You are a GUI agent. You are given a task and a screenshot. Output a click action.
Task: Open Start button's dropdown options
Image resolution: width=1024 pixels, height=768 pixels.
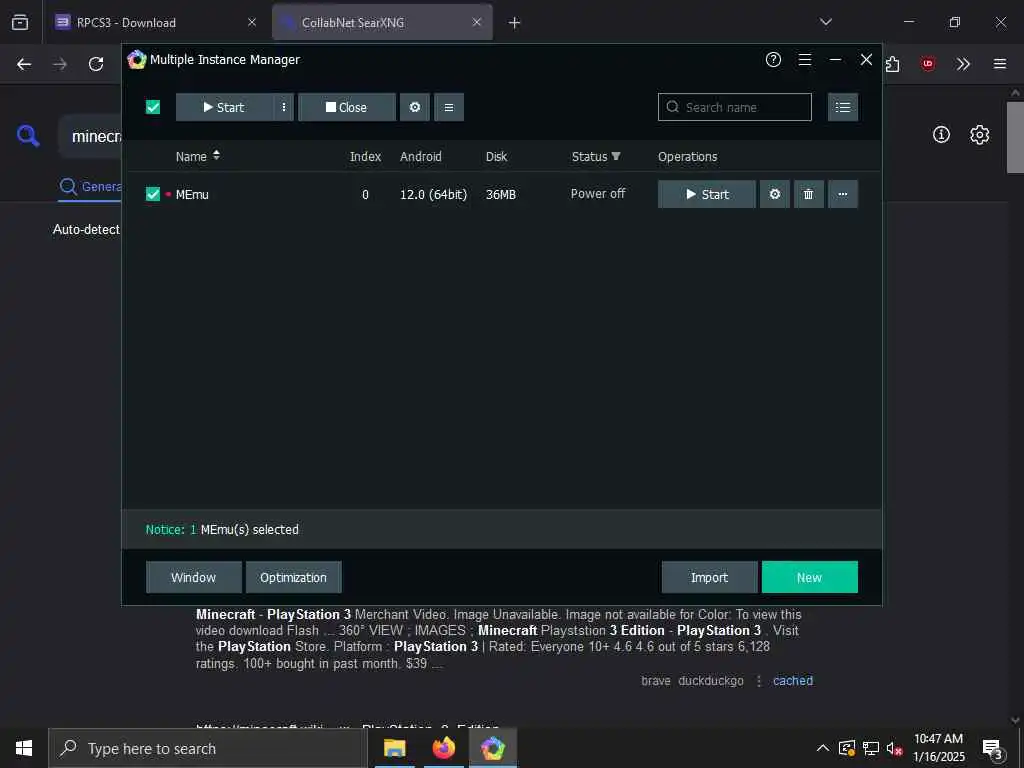pyautogui.click(x=283, y=107)
